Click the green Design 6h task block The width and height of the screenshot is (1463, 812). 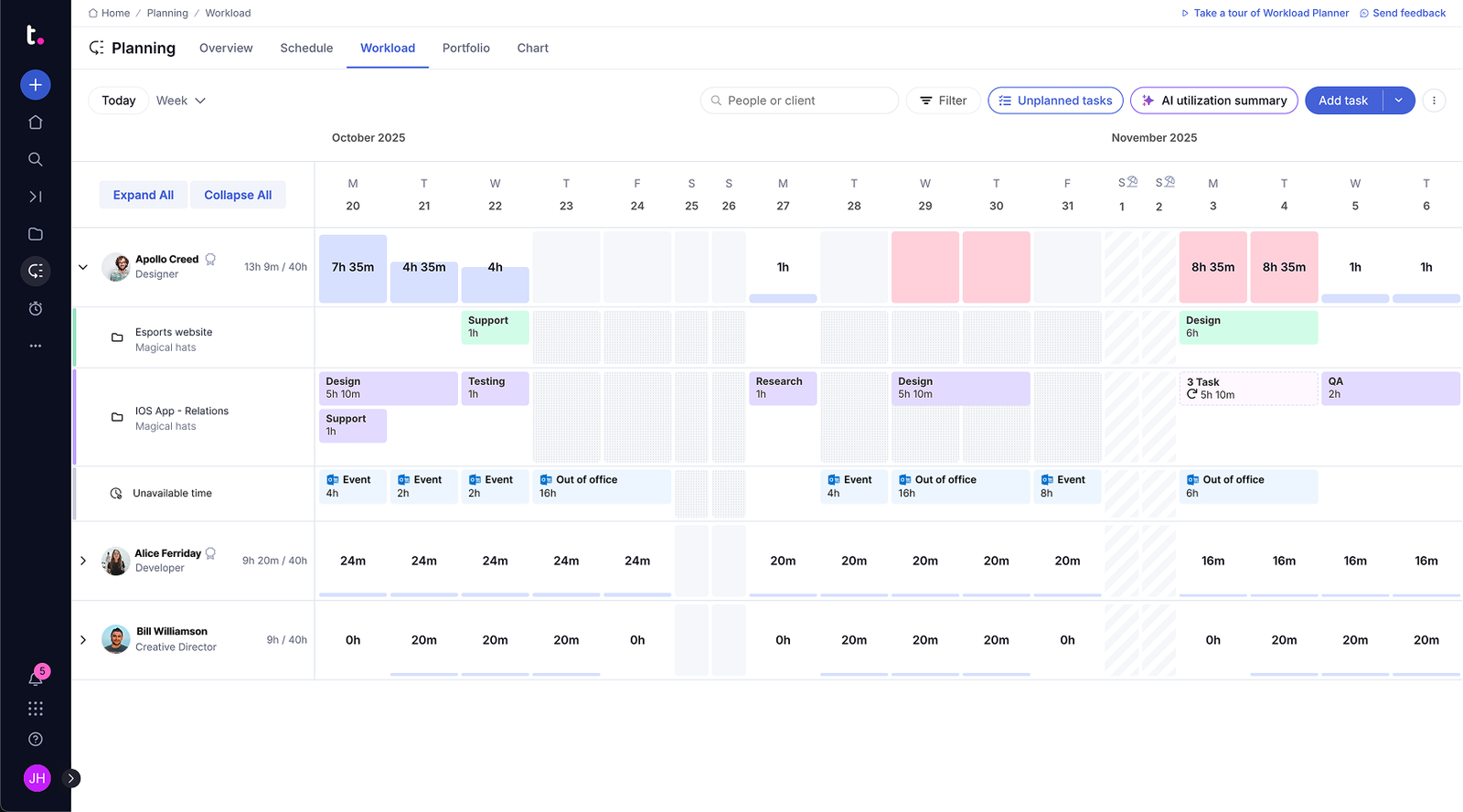[x=1247, y=327]
